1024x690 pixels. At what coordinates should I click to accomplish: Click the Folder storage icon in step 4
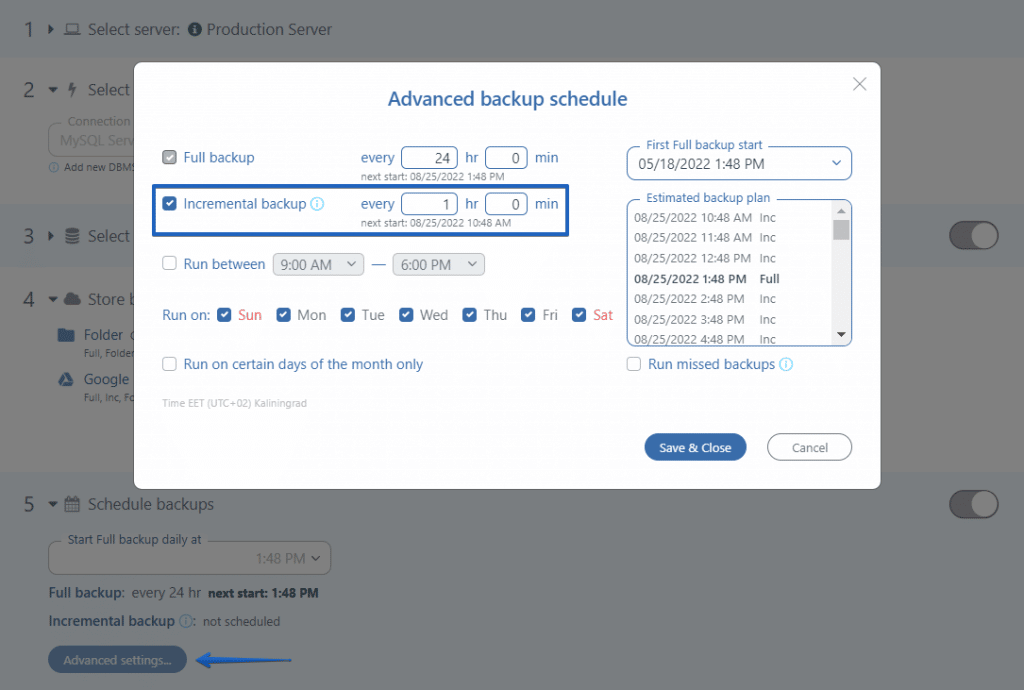coord(64,334)
